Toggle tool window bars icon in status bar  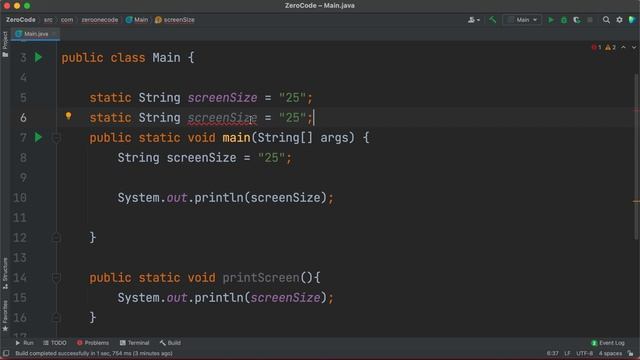6,353
